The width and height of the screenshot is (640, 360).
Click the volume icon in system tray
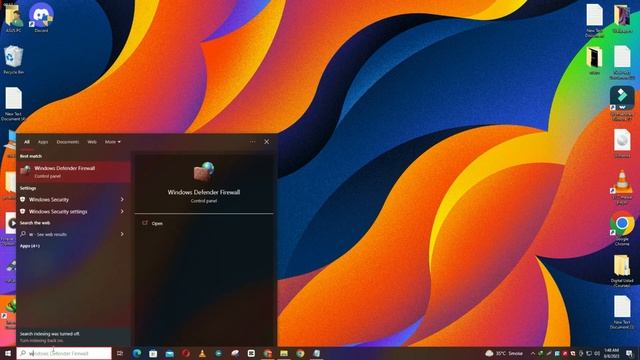click(x=597, y=353)
